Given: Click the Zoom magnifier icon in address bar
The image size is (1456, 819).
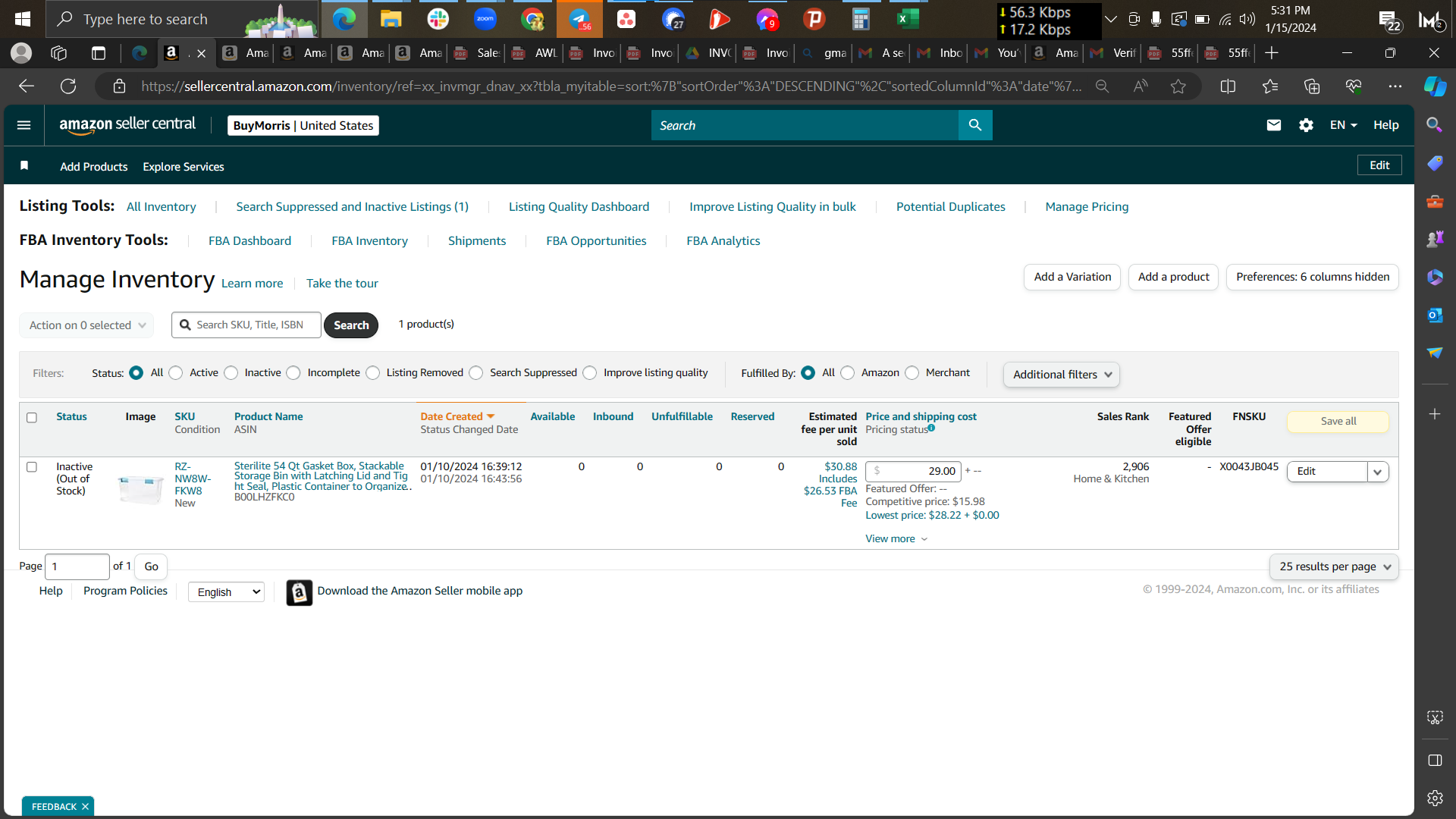Looking at the screenshot, I should coord(1103,86).
